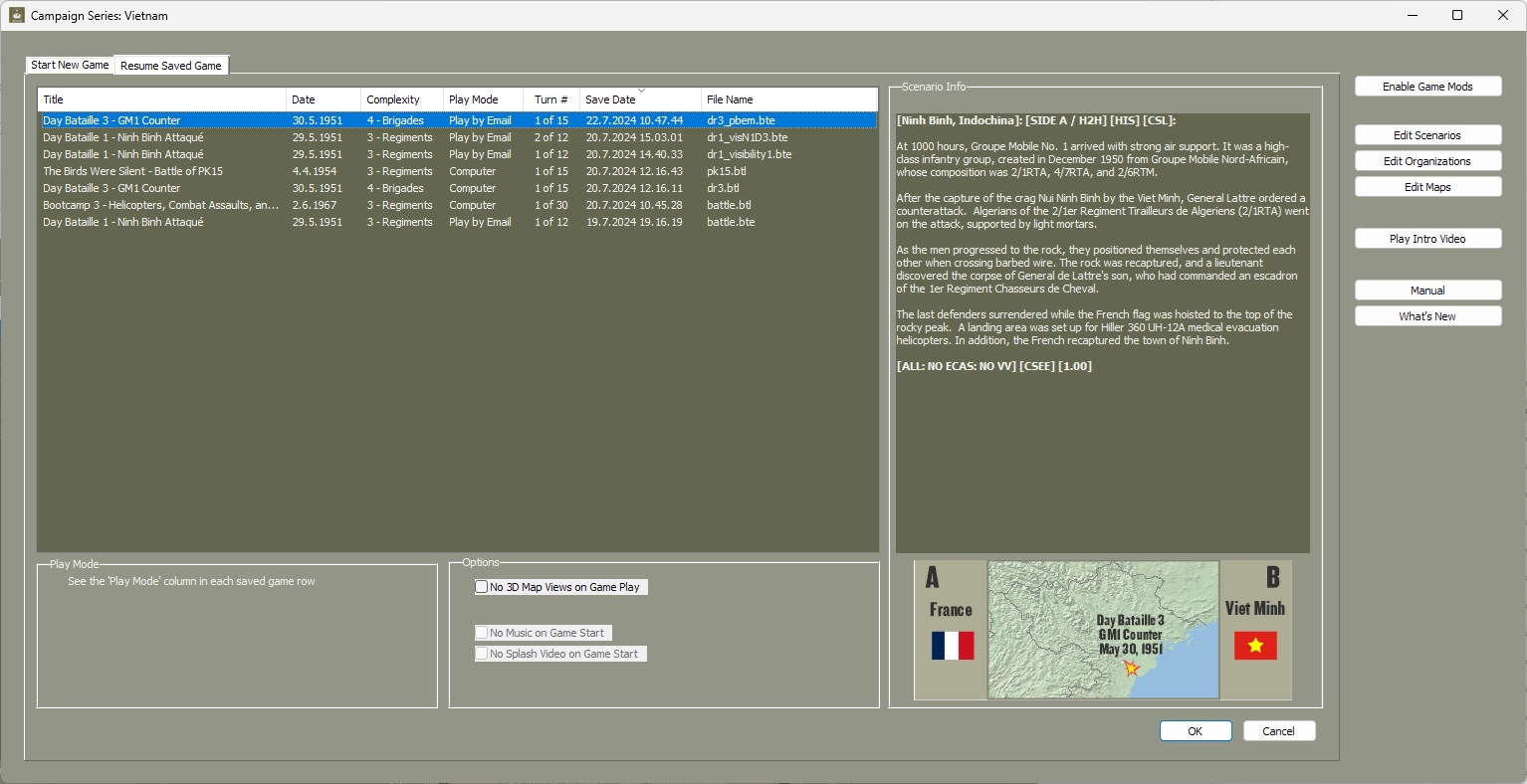The width and height of the screenshot is (1527, 784).
Task: Click the French flag for Side A
Action: click(x=953, y=646)
